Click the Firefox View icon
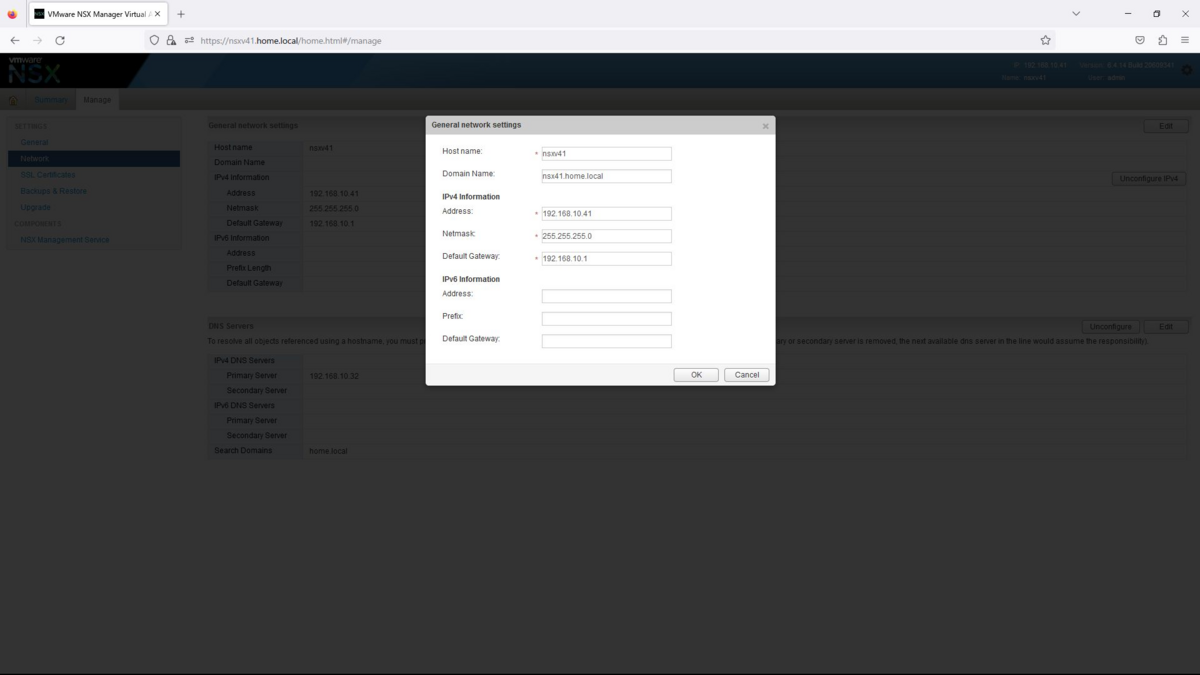The height and width of the screenshot is (675, 1200). (x=12, y=14)
